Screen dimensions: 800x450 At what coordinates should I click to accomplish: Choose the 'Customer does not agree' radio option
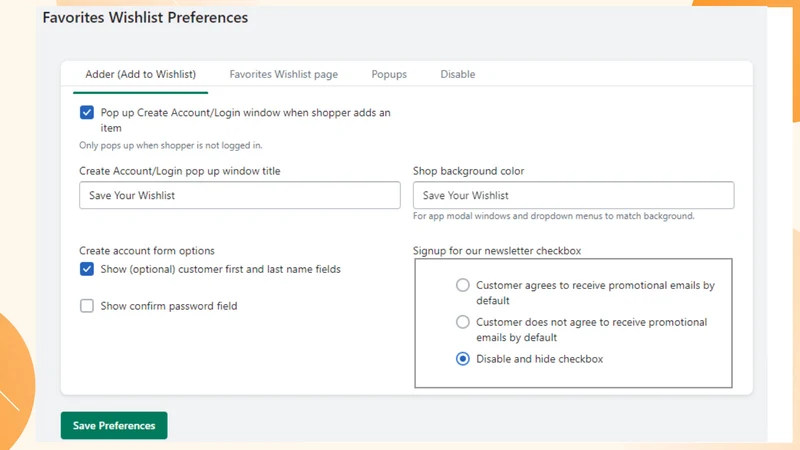point(463,322)
